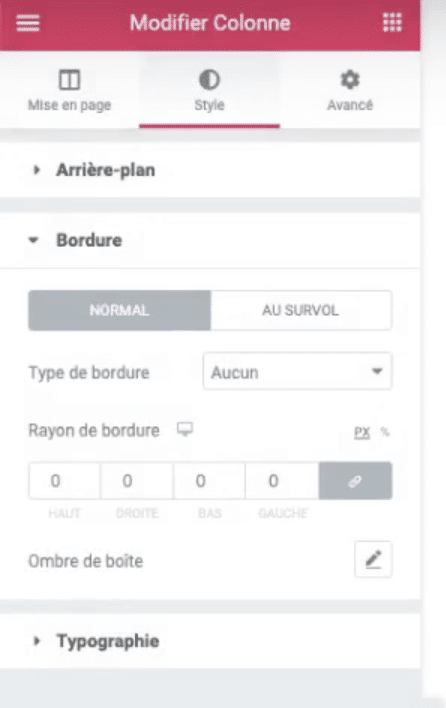
Task: Click the Mise en page layout icon
Action: point(70,80)
